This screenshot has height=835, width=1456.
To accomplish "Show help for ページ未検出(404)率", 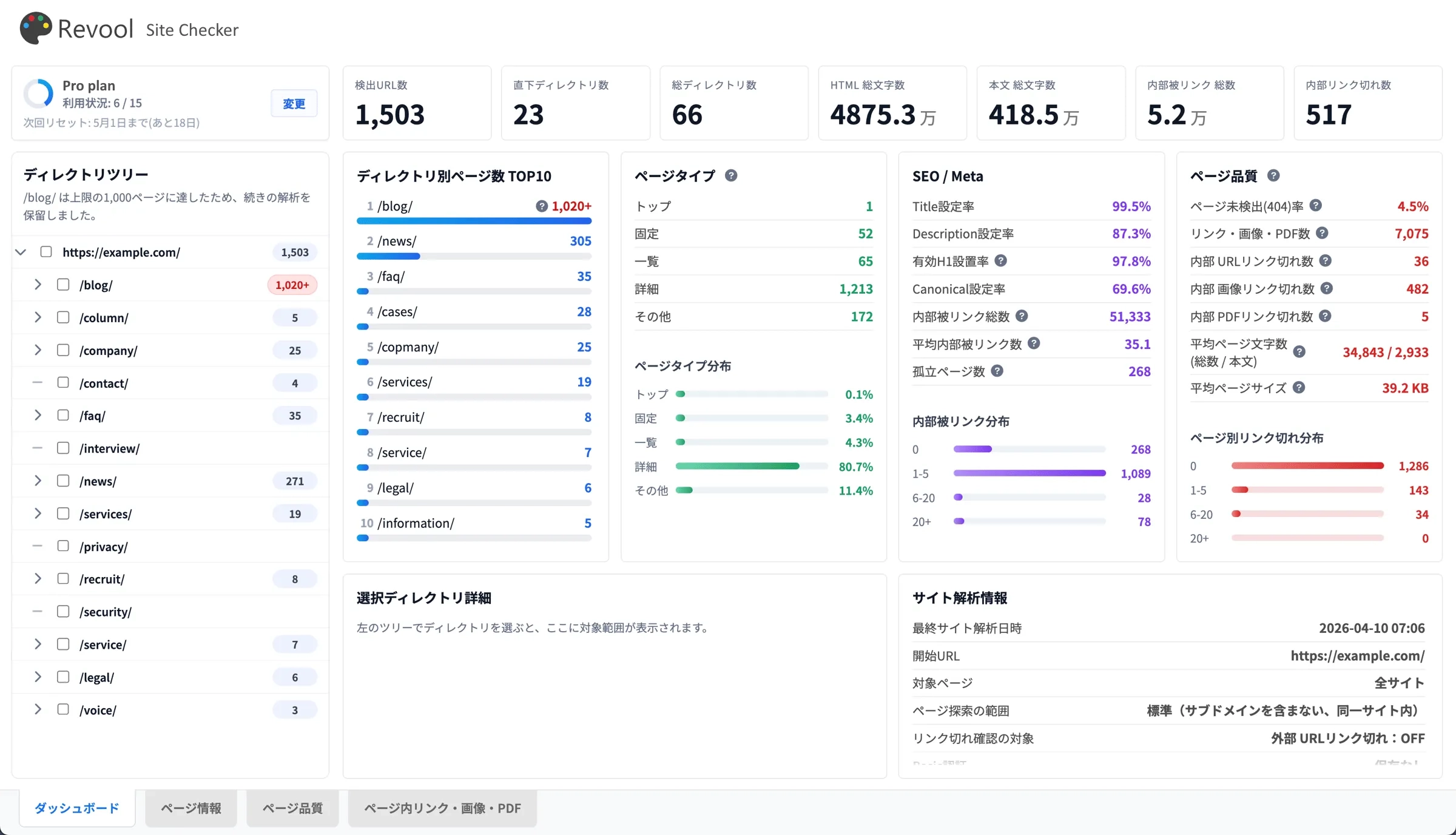I will [x=1316, y=206].
